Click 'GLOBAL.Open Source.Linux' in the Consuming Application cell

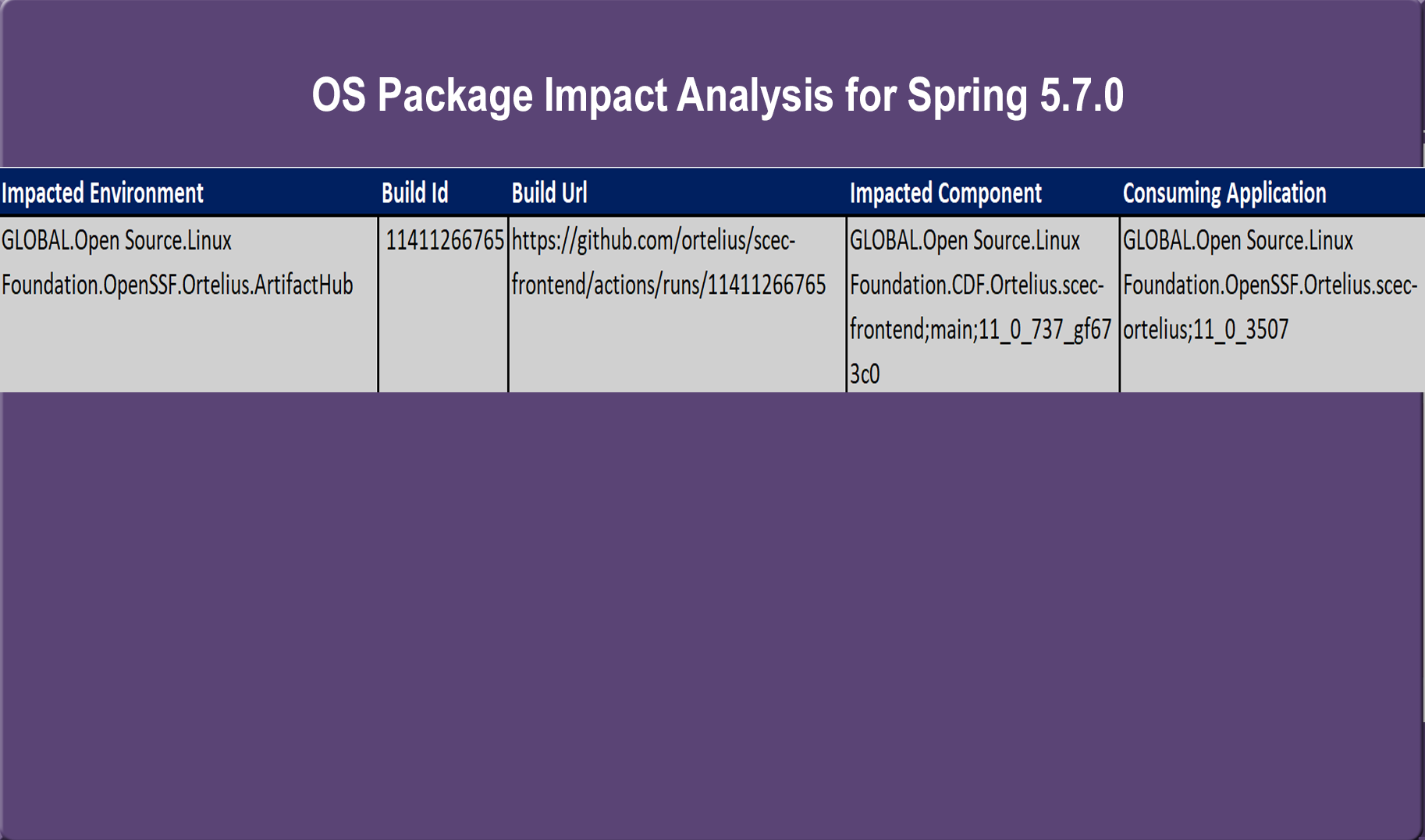[x=1238, y=240]
